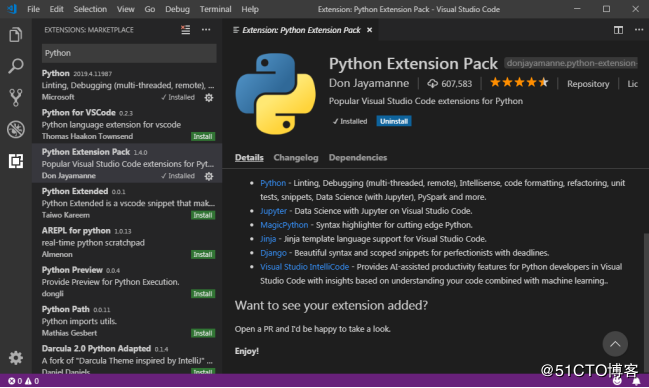Screen dimensions: 649x388
Task: Select Python by Microsoft in extension list
Action: pyautogui.click(x=127, y=85)
